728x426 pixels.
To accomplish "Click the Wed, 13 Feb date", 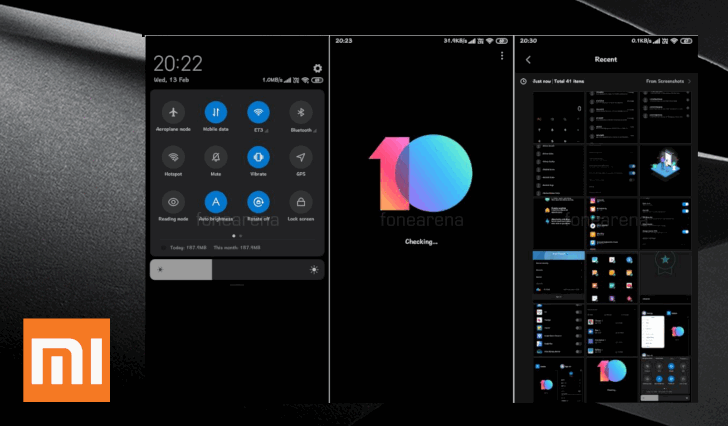I will 171,80.
